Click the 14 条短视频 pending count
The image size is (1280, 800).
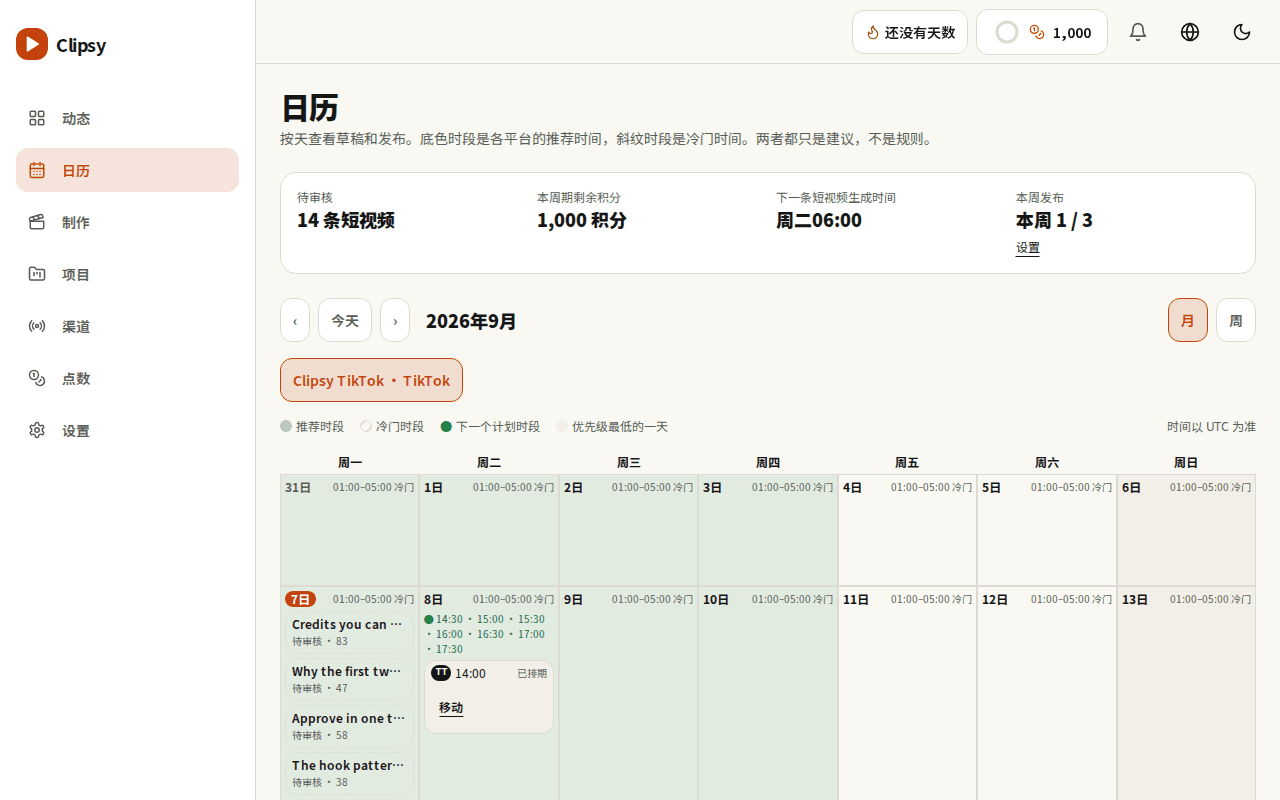pos(346,220)
